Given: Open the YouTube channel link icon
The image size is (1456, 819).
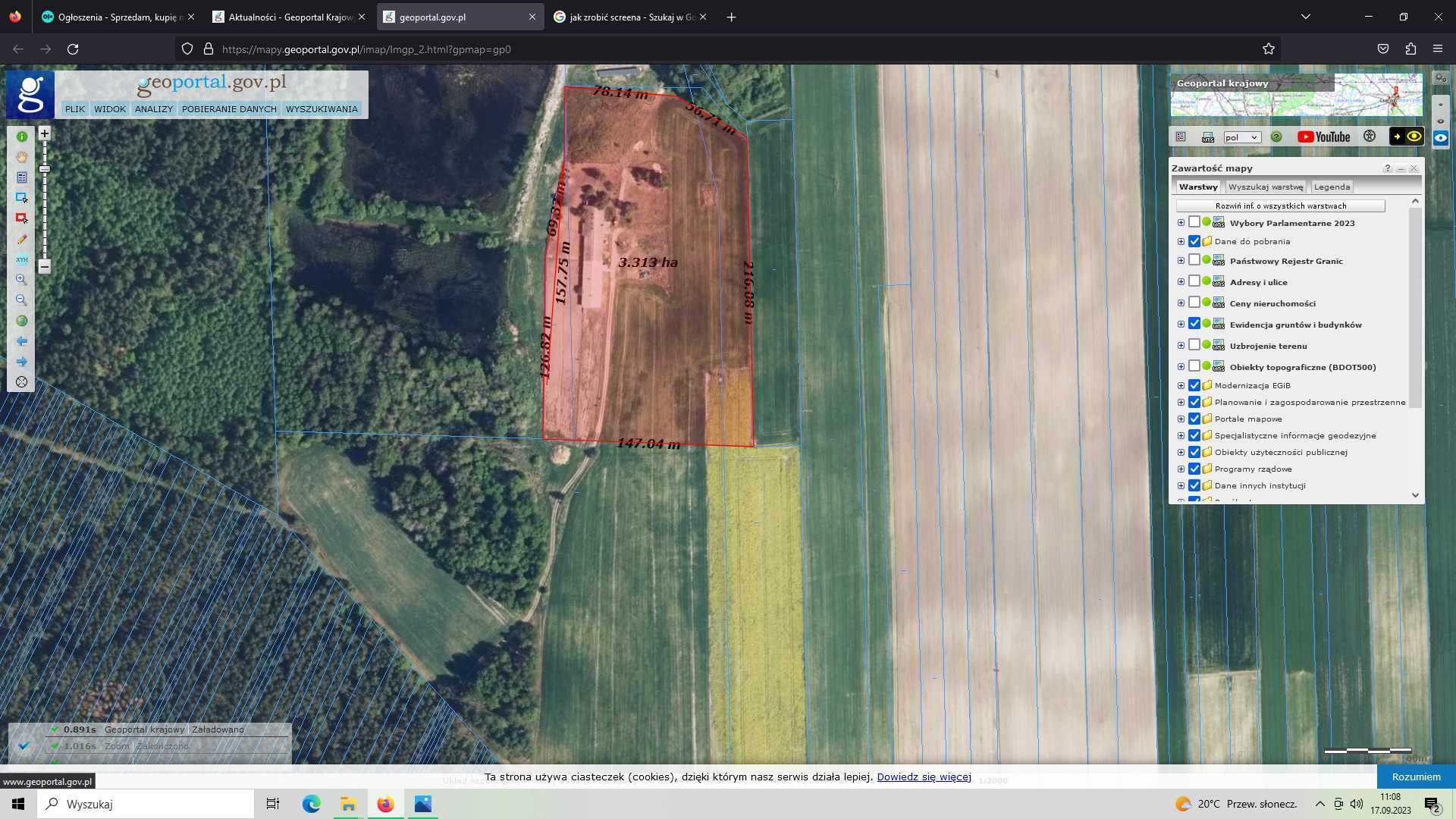Looking at the screenshot, I should [x=1324, y=137].
